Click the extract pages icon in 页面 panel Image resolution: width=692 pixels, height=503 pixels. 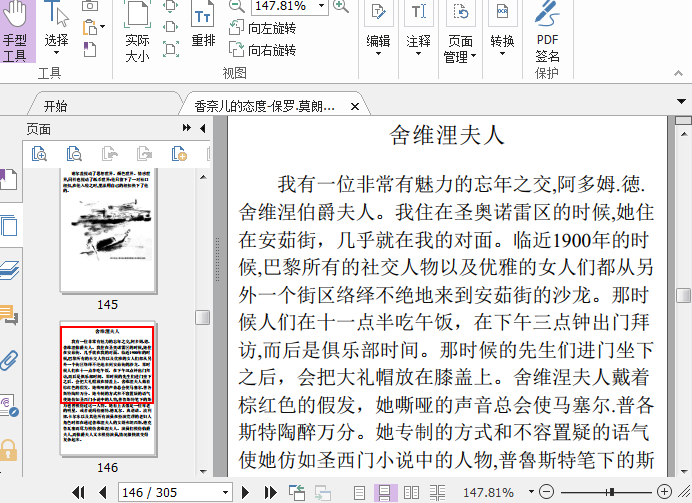[x=109, y=154]
